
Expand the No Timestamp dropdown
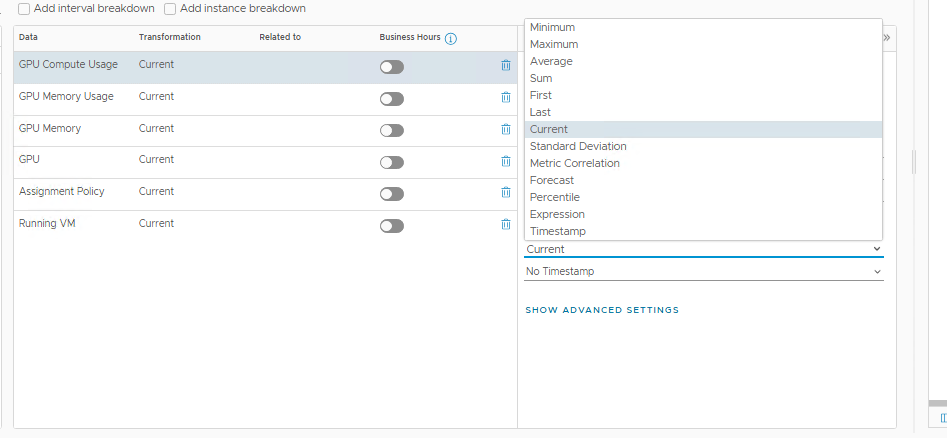coord(703,271)
